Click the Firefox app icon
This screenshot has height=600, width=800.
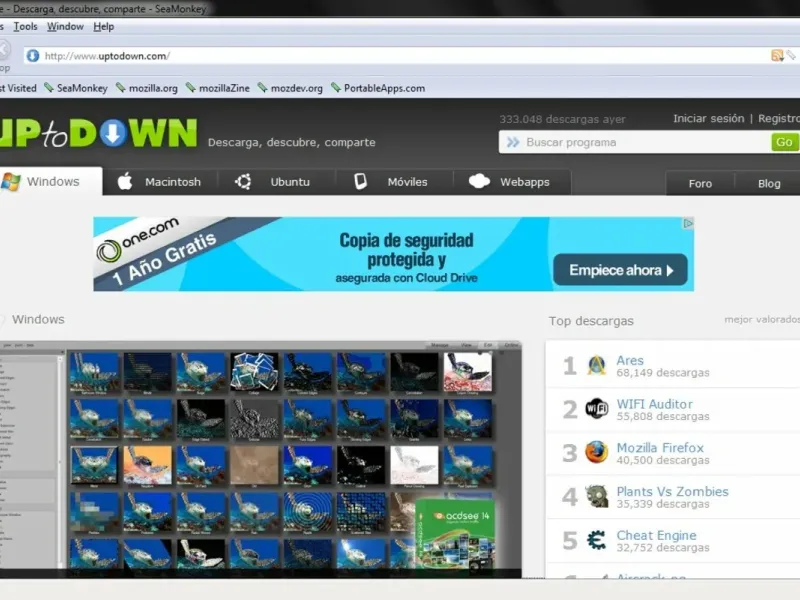point(596,453)
